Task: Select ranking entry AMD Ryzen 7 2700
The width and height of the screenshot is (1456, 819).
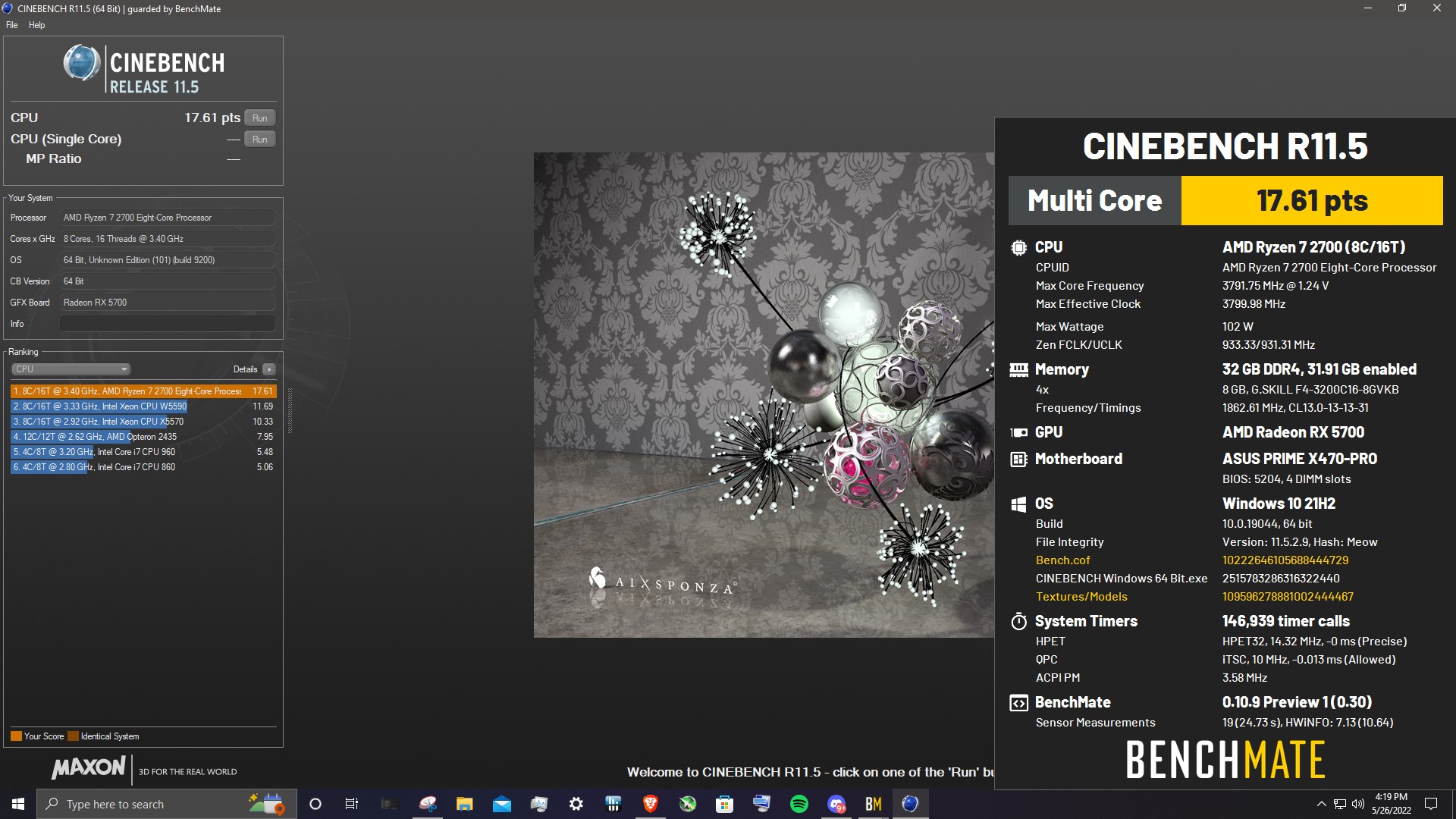Action: click(x=143, y=391)
